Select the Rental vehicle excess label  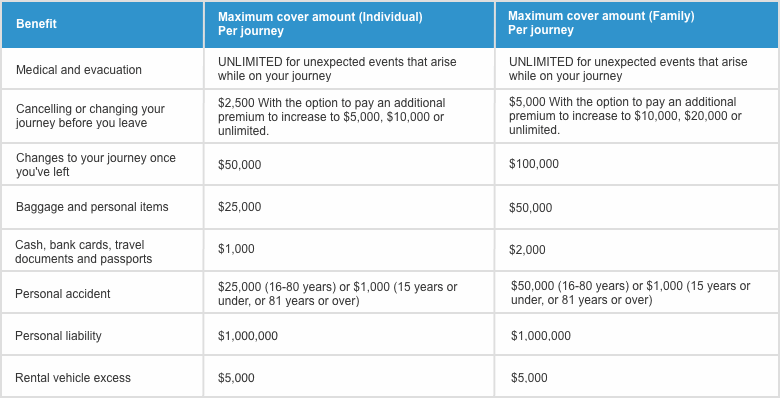pyautogui.click(x=73, y=378)
